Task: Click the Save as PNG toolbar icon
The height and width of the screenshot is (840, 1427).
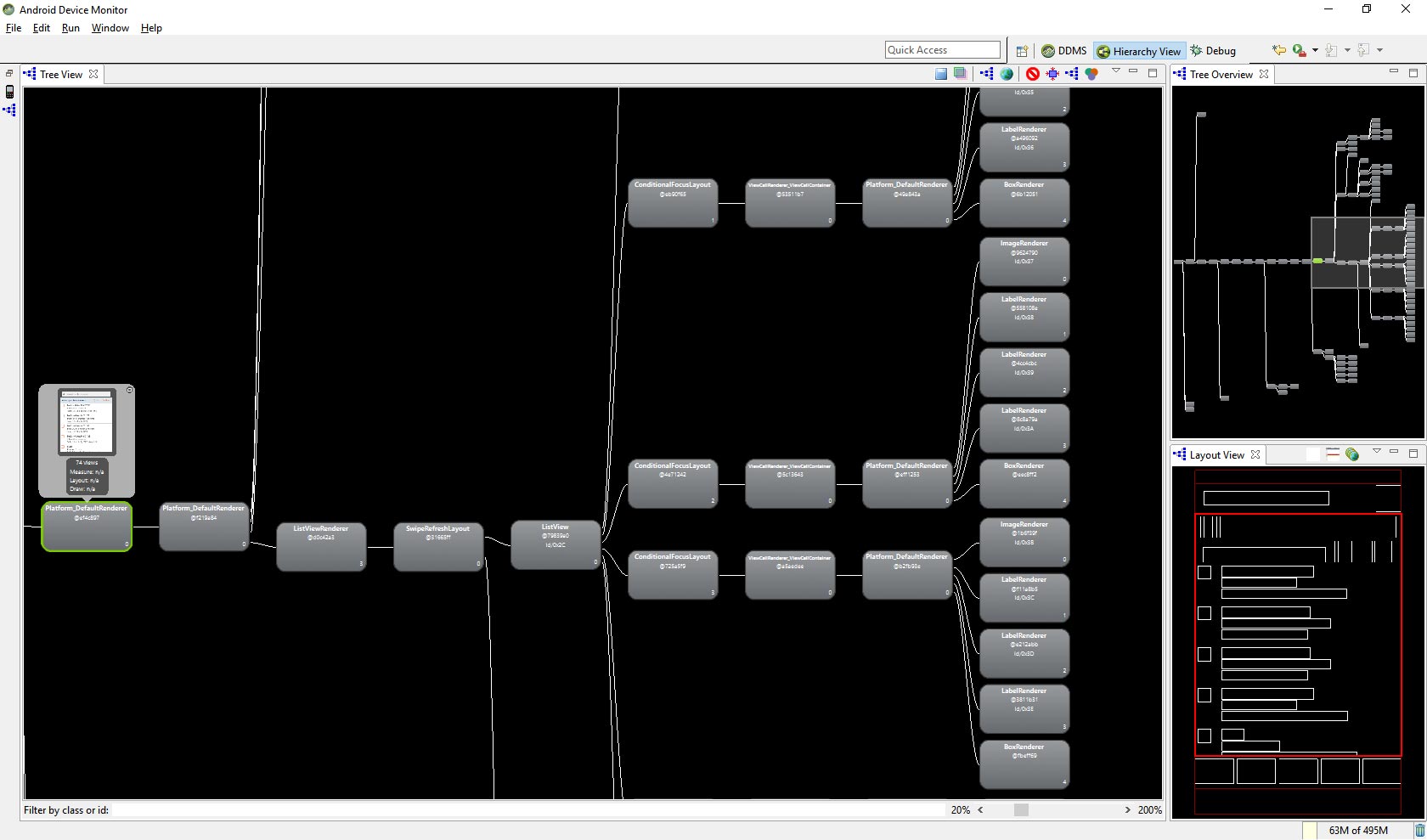Action: [941, 74]
